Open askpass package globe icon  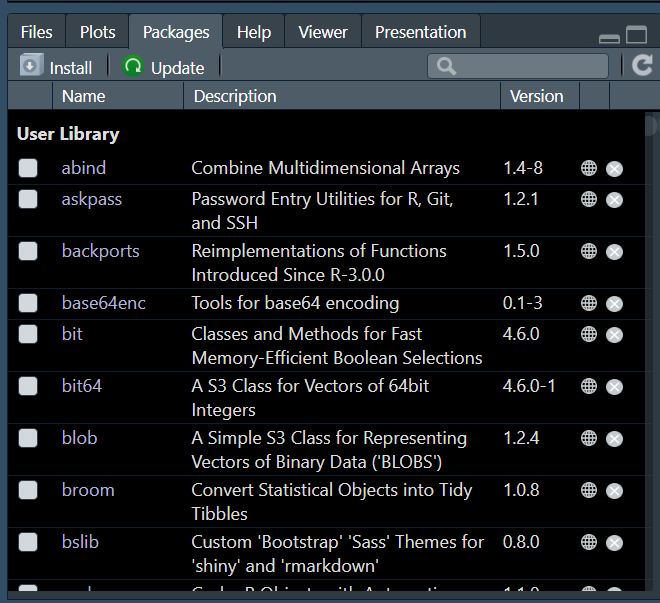click(x=588, y=199)
